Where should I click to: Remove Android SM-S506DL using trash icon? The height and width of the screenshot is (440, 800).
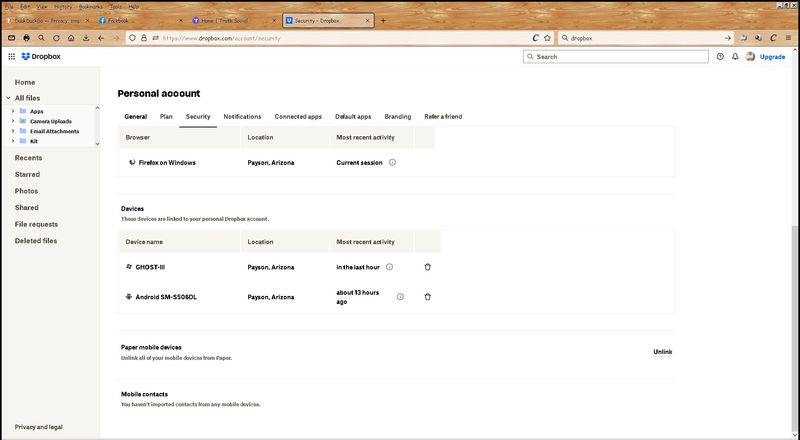428,297
